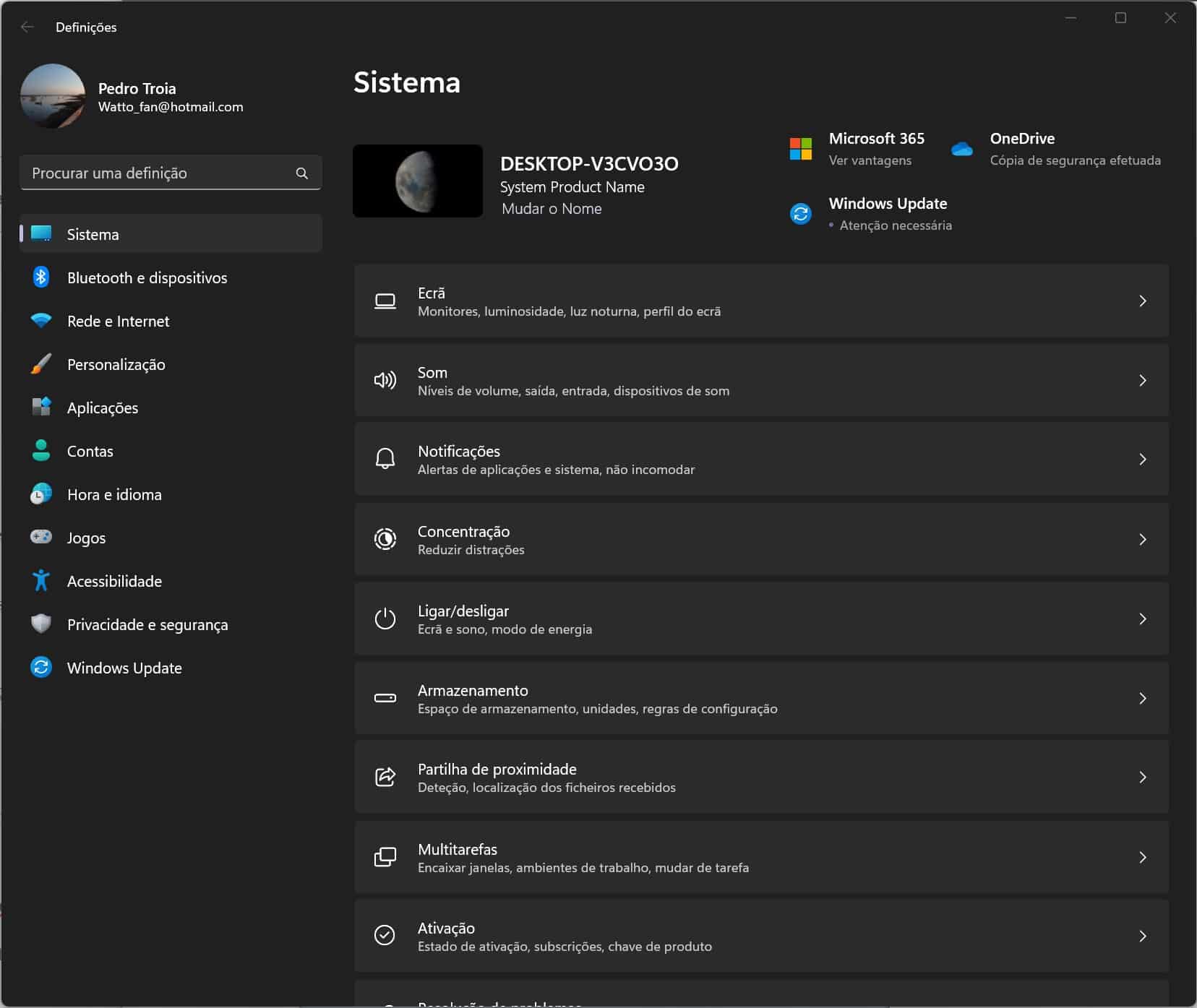Open the Contas section in sidebar
The height and width of the screenshot is (1008, 1197).
pos(90,451)
